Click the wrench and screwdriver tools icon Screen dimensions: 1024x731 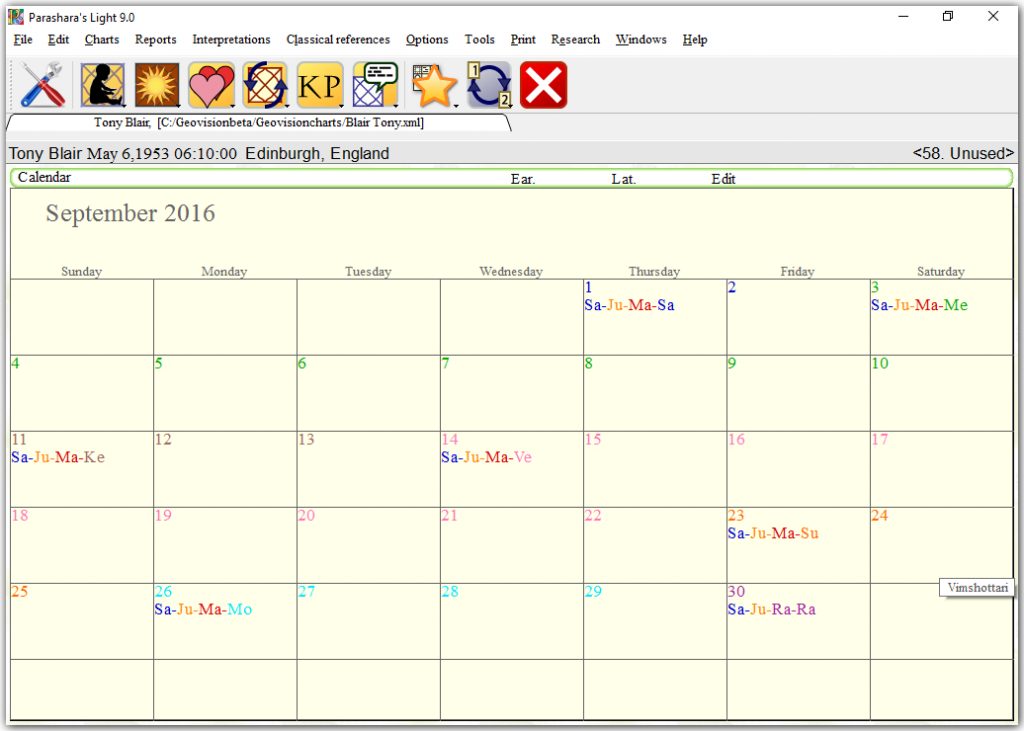(x=43, y=85)
